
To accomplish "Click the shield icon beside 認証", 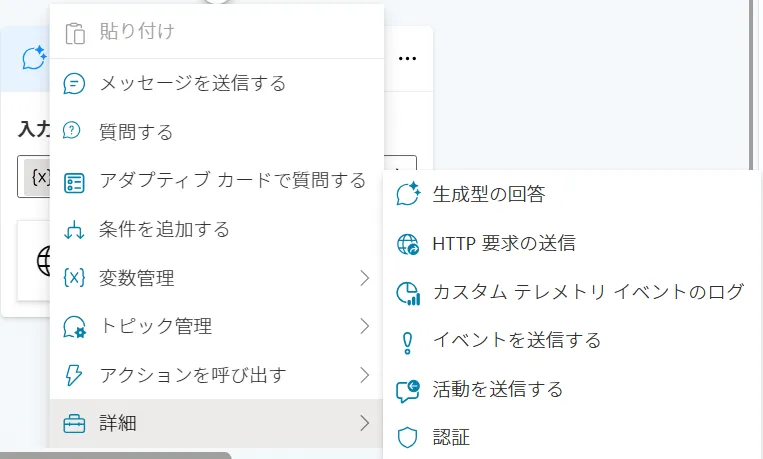I will (407, 437).
